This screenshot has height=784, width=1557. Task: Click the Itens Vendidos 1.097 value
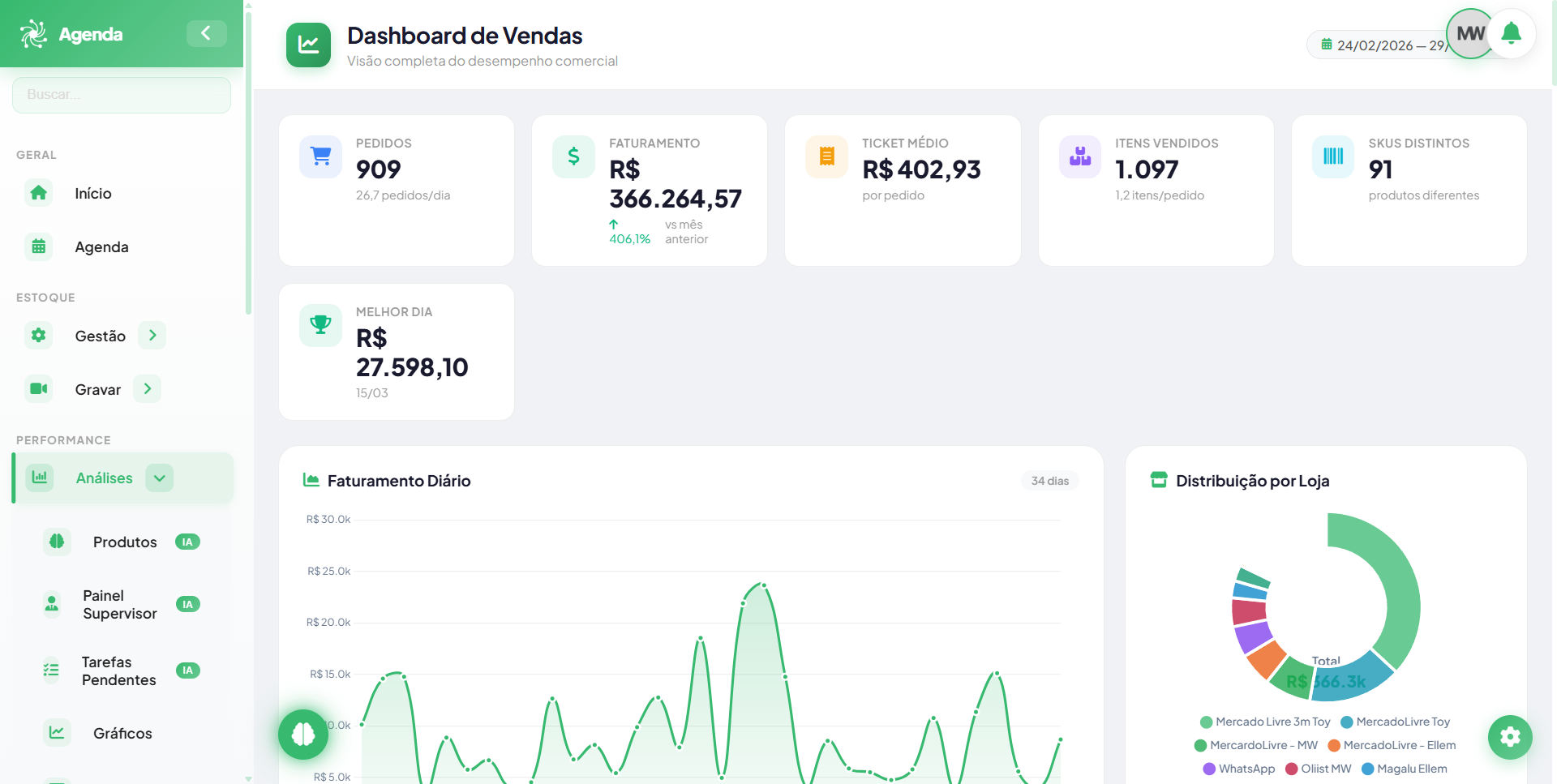click(x=1147, y=169)
